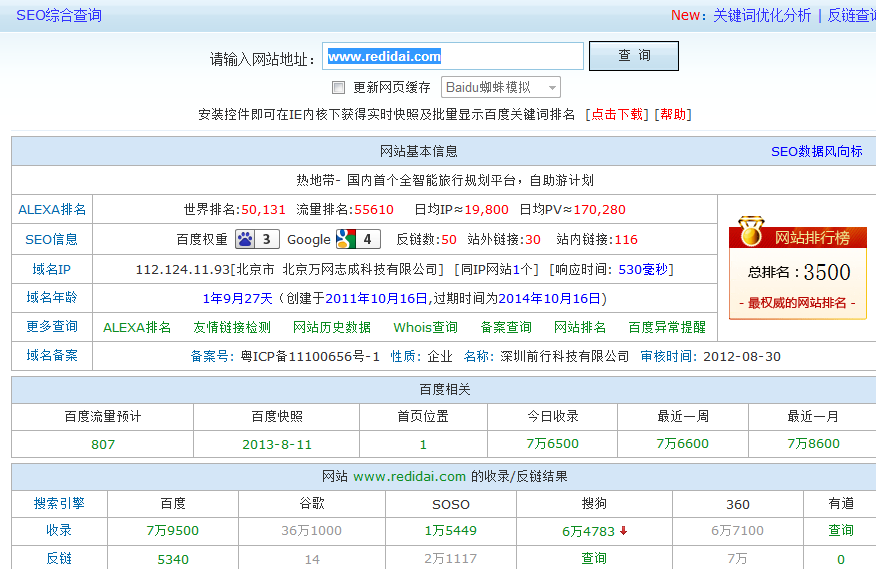Click the 域名备案 row label
876x569 pixels.
(51, 355)
